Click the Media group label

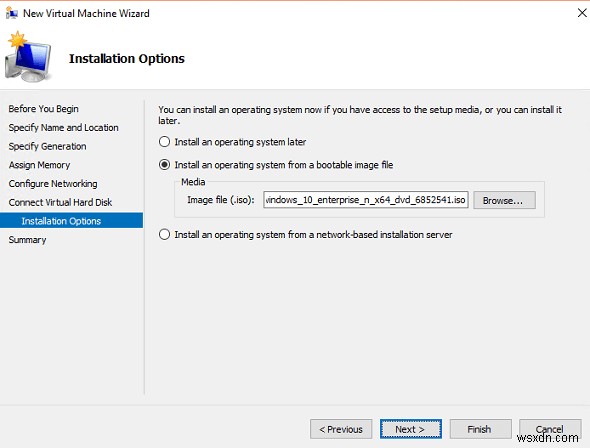click(193, 182)
